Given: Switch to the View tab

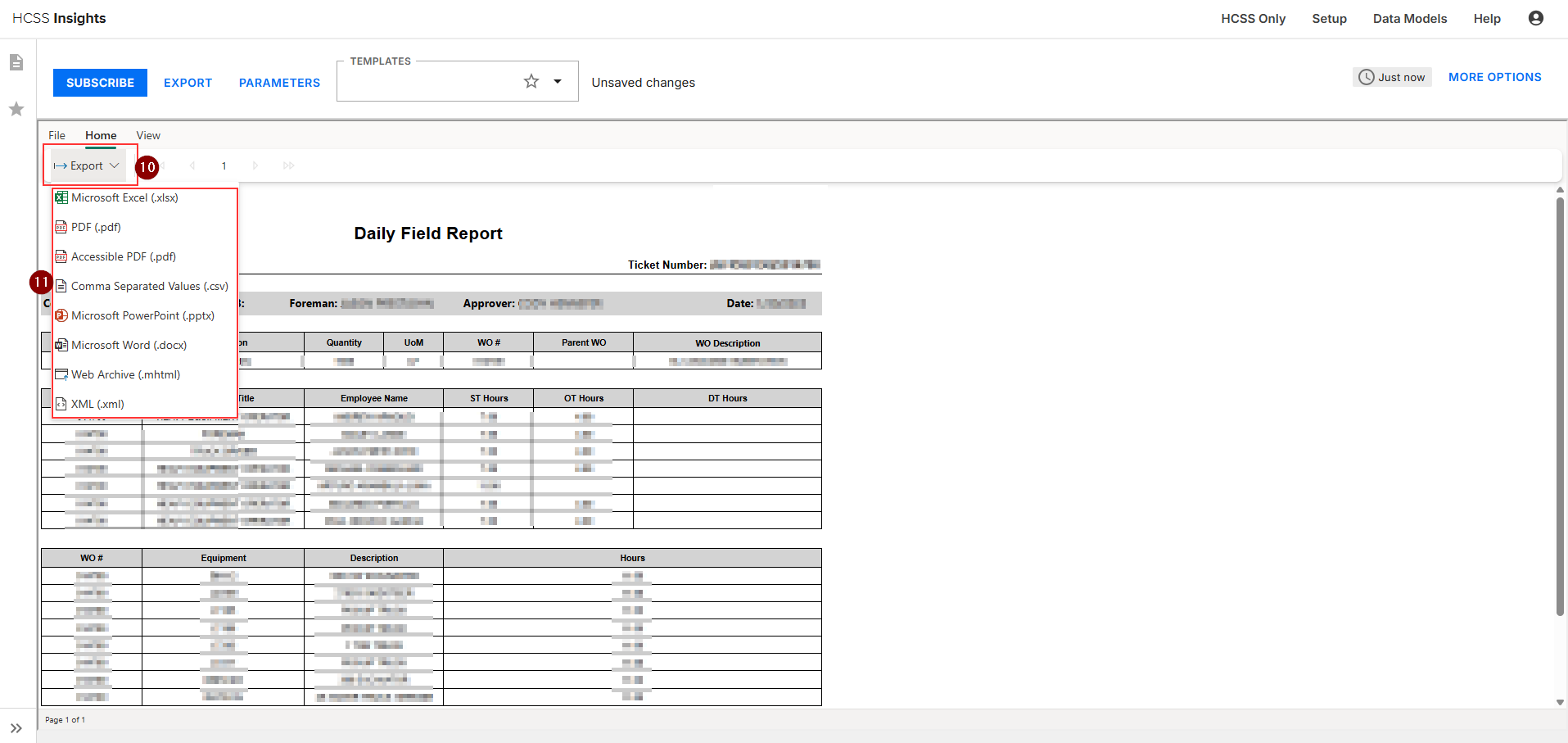Looking at the screenshot, I should click(148, 135).
